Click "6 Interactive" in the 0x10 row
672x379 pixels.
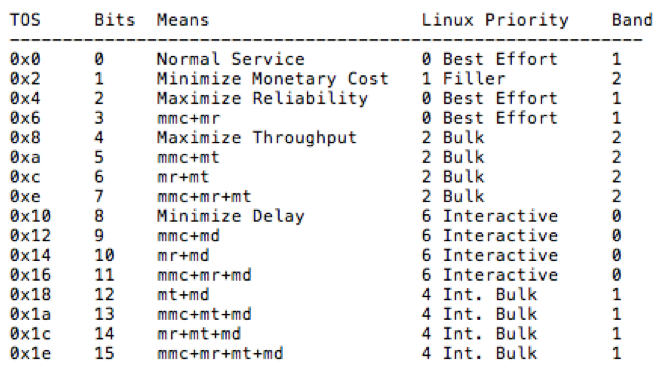pyautogui.click(x=490, y=216)
